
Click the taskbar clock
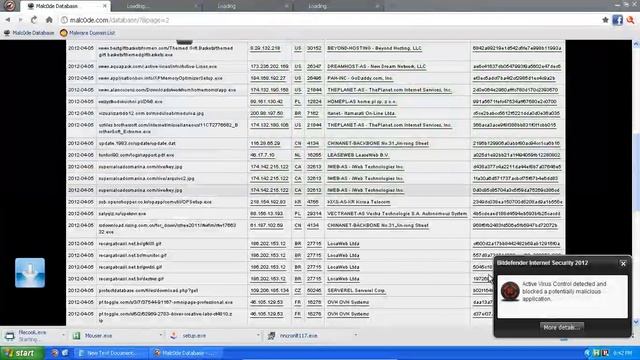623,353
